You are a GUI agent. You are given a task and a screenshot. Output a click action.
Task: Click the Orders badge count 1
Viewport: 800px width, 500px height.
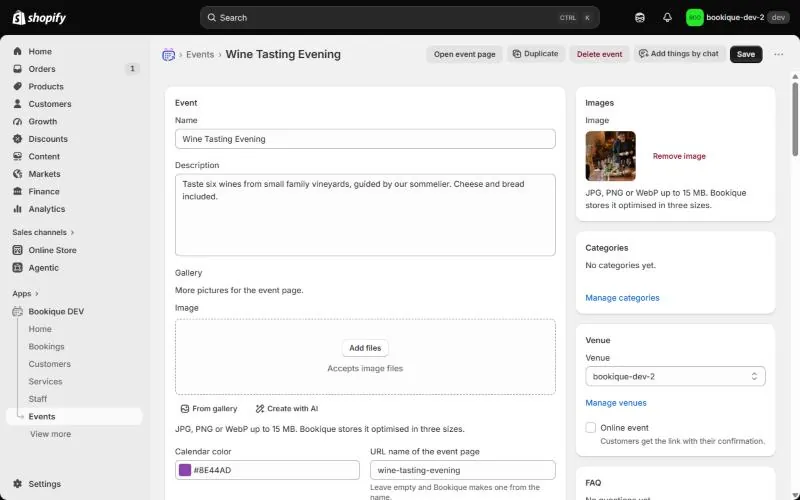tap(132, 69)
